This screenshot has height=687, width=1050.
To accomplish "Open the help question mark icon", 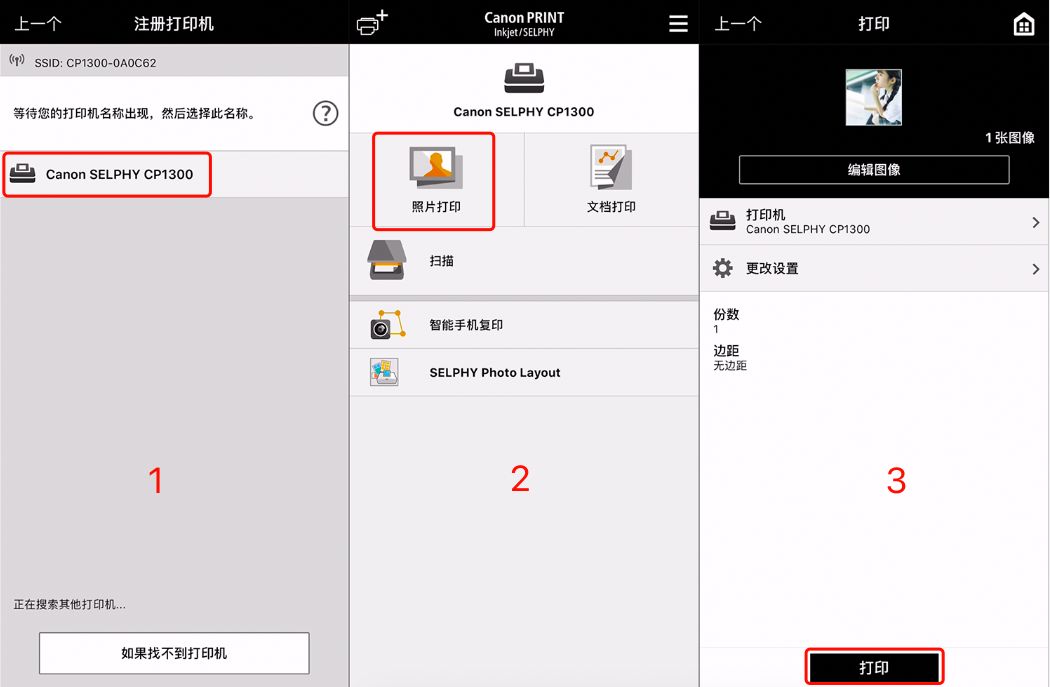I will [325, 113].
